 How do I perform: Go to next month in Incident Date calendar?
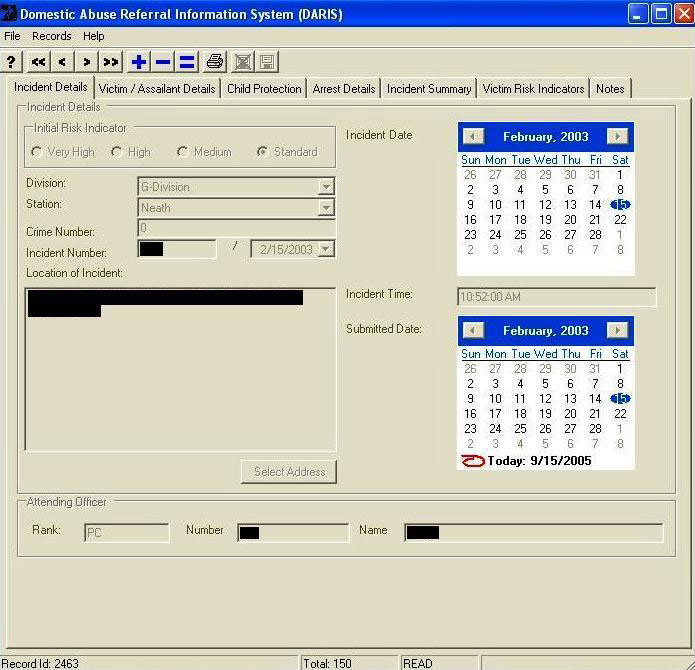pos(618,137)
